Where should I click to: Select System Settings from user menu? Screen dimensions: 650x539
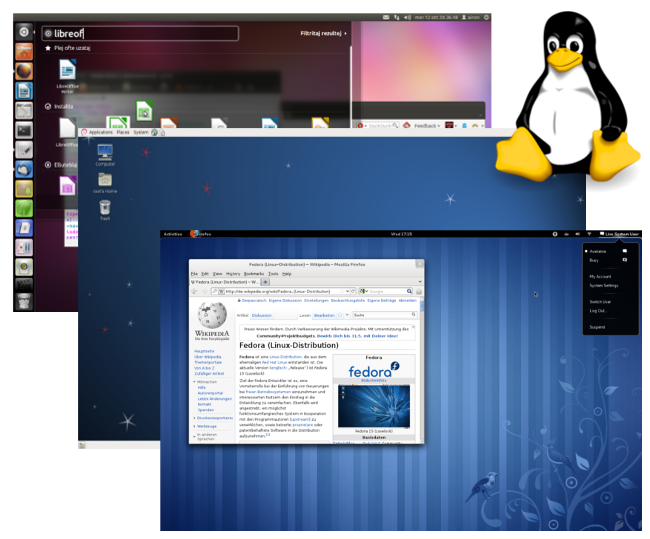pos(603,285)
